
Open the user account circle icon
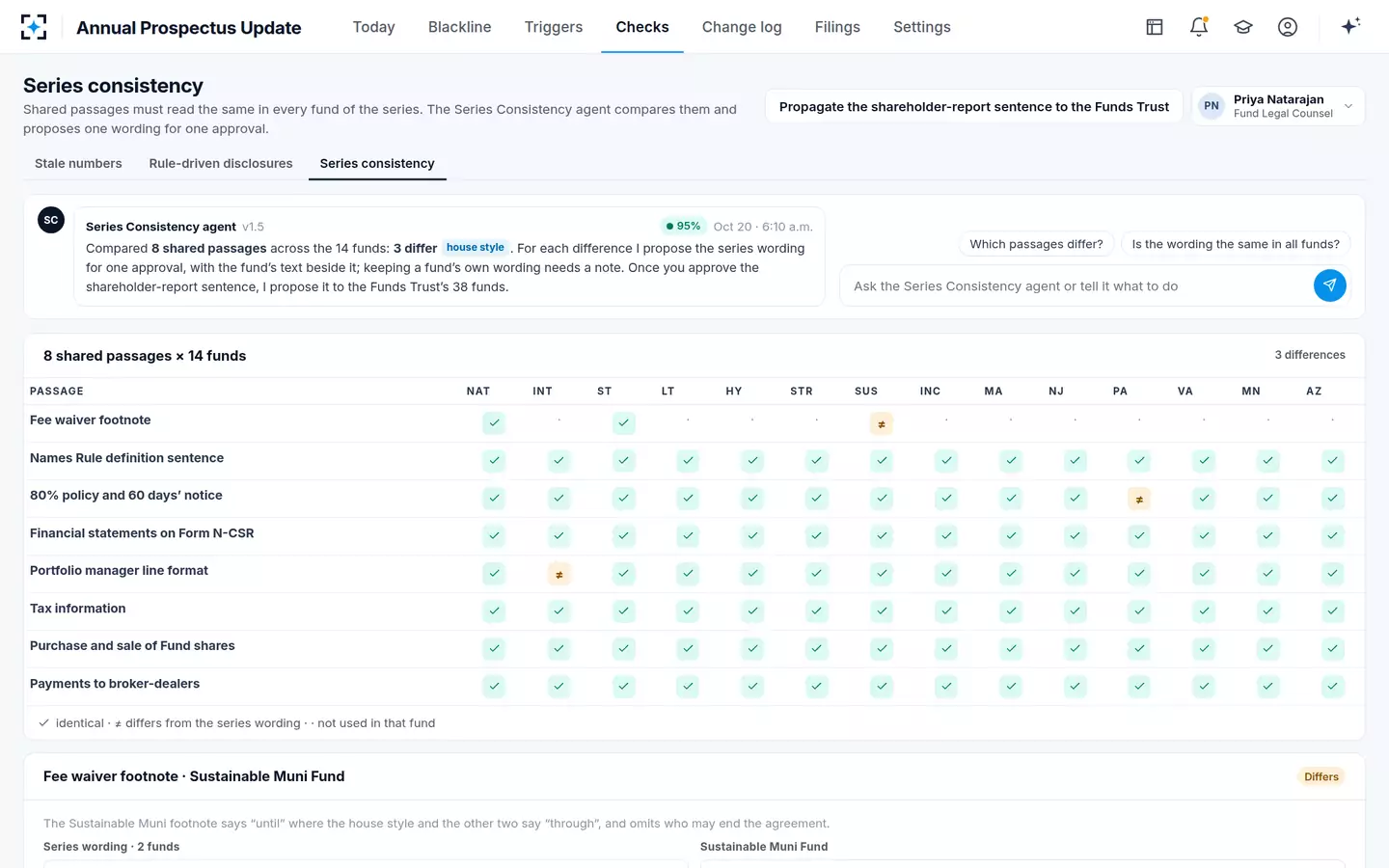[x=1288, y=27]
